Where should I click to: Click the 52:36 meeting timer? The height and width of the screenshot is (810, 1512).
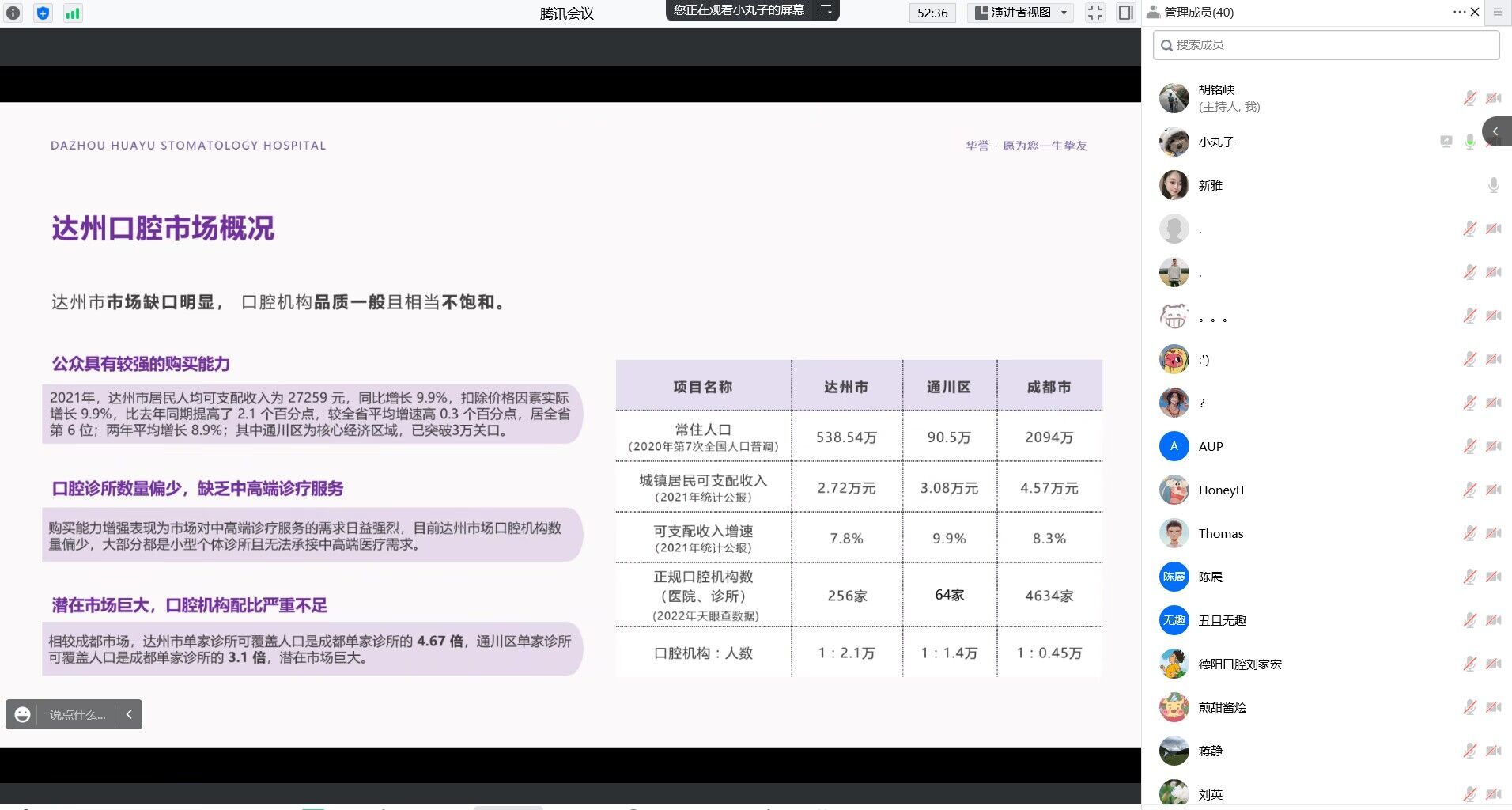932,13
